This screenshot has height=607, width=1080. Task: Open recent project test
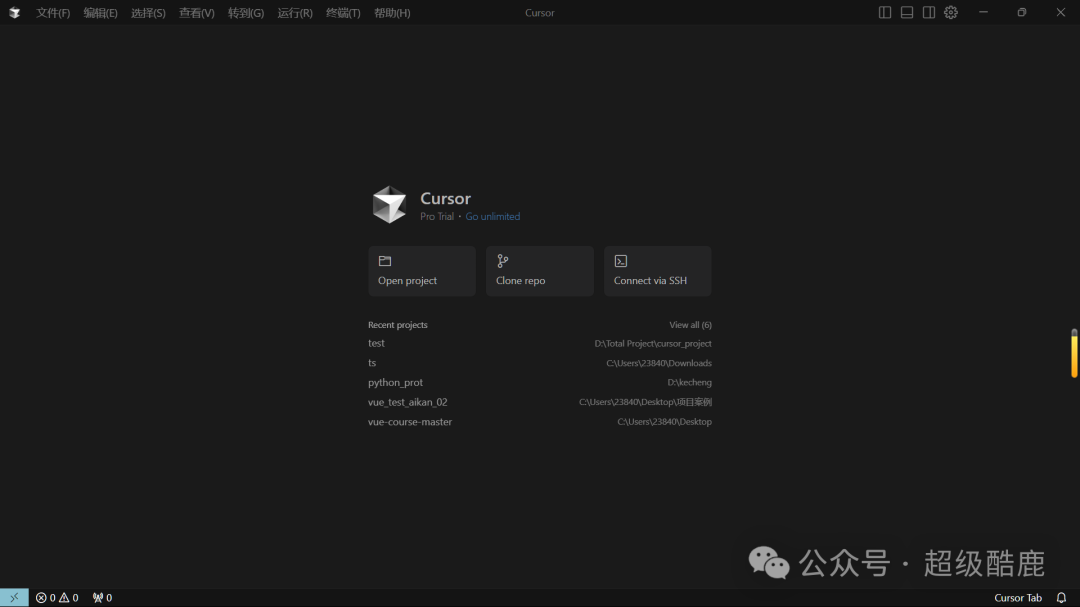click(x=376, y=343)
